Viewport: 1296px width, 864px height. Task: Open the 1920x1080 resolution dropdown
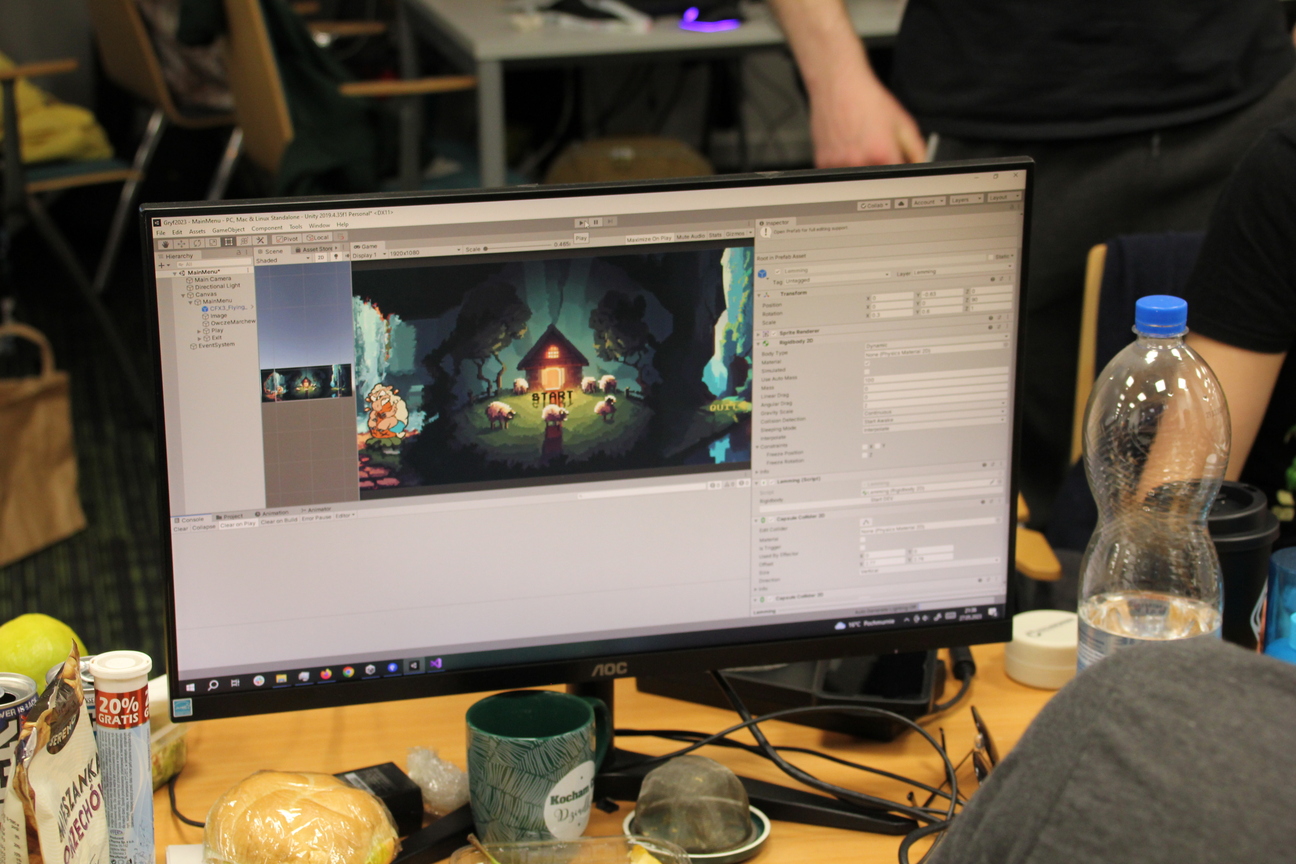coord(424,252)
